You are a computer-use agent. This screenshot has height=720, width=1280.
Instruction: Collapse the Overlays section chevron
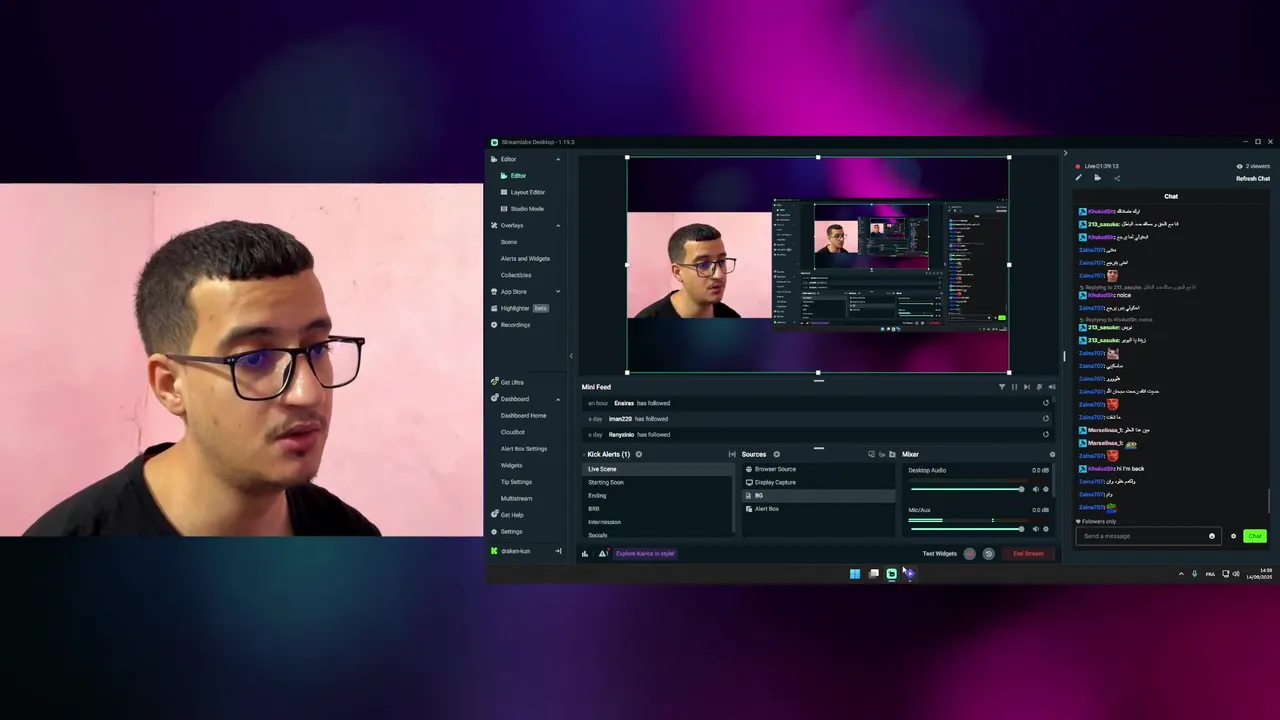pyautogui.click(x=558, y=226)
